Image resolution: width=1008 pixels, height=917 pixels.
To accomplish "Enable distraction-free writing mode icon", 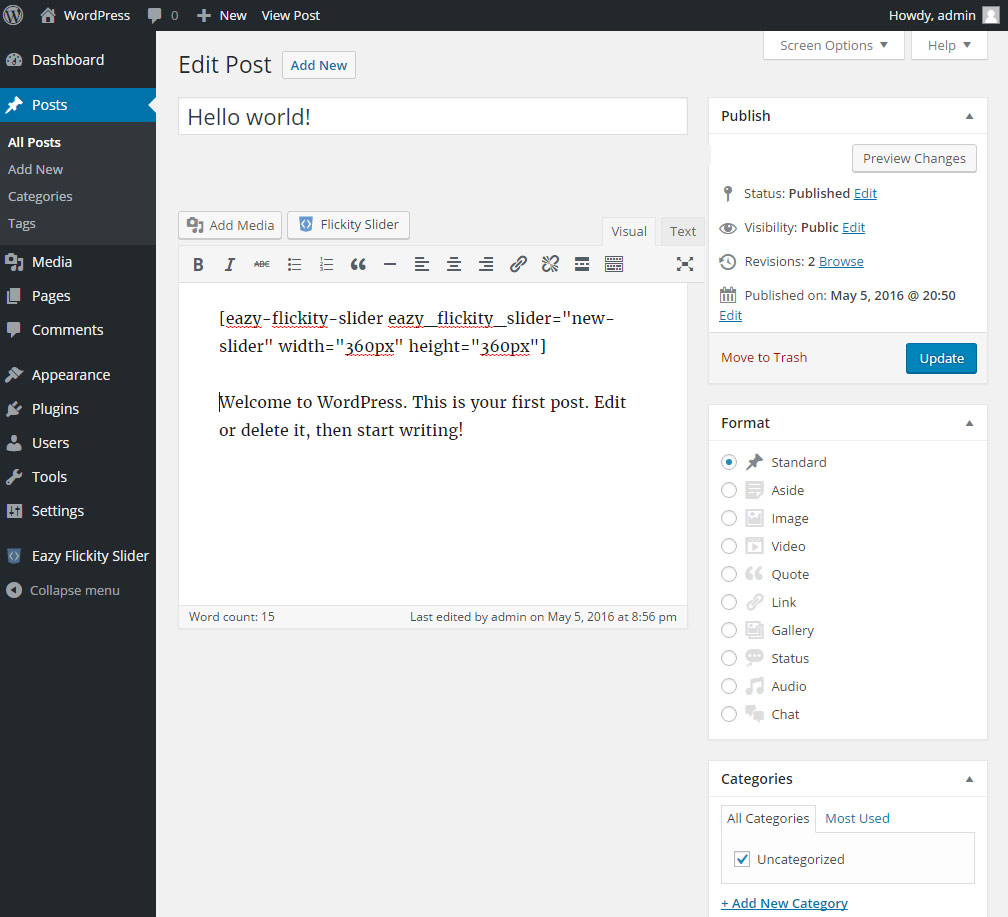I will click(684, 264).
